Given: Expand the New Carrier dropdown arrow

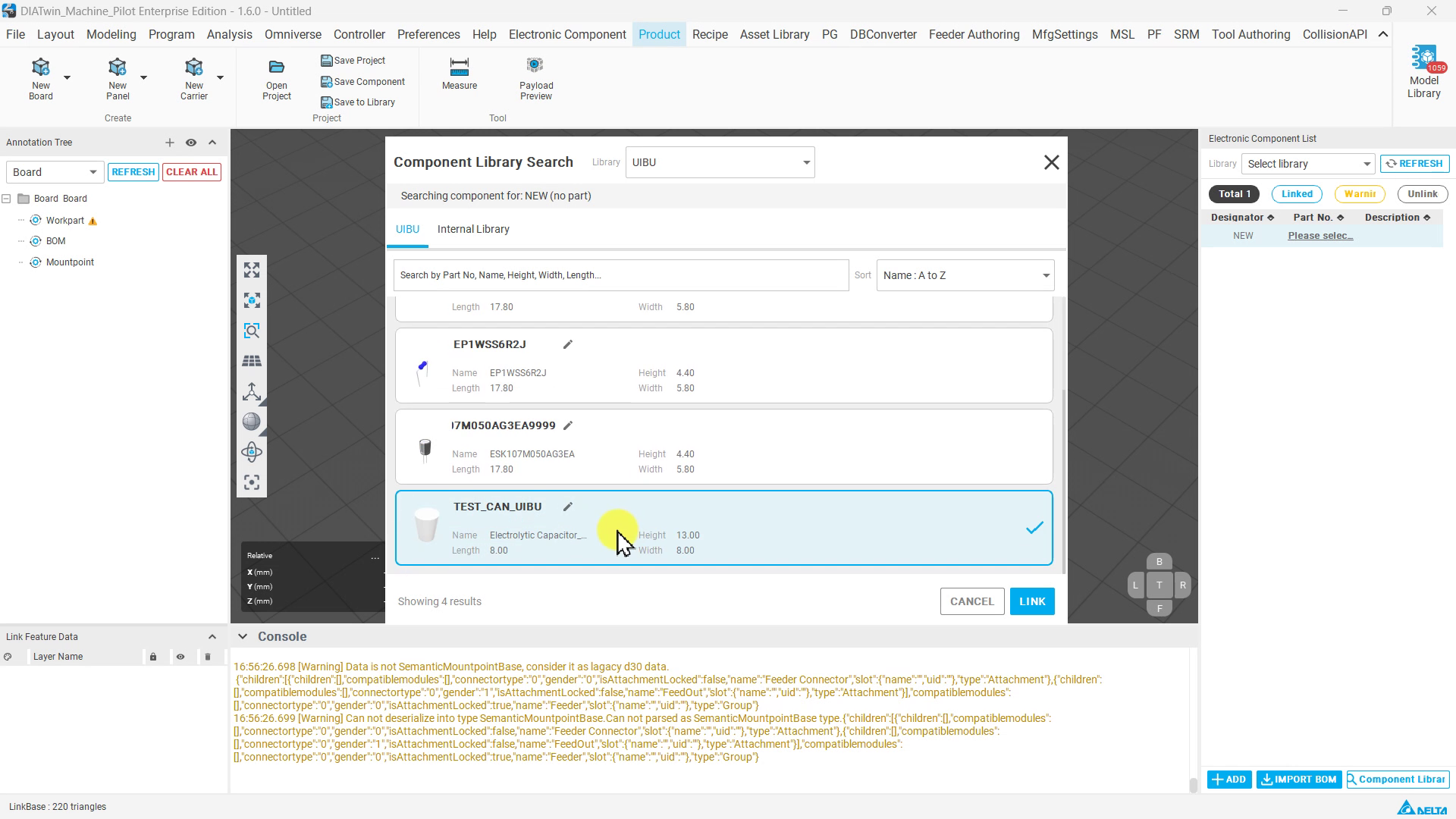Looking at the screenshot, I should pos(220,78).
